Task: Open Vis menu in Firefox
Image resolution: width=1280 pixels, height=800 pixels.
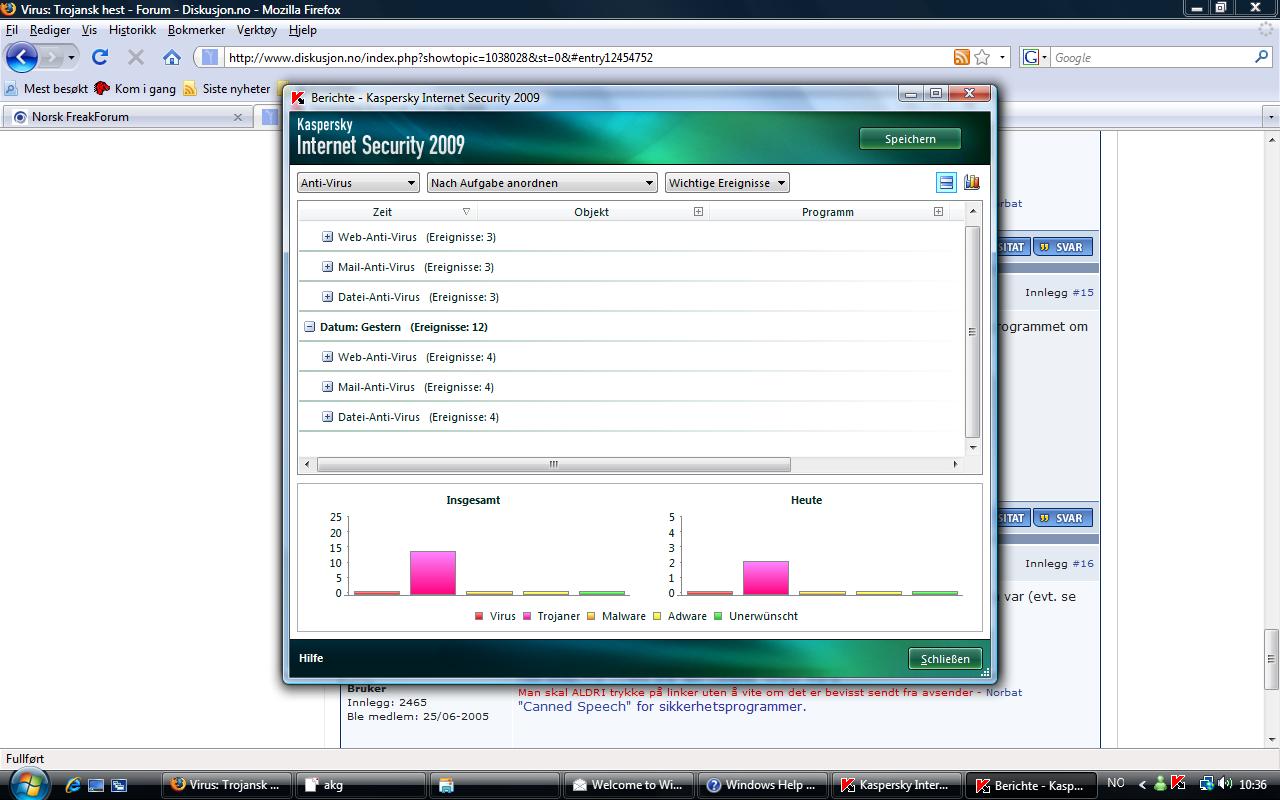Action: pyautogui.click(x=89, y=30)
